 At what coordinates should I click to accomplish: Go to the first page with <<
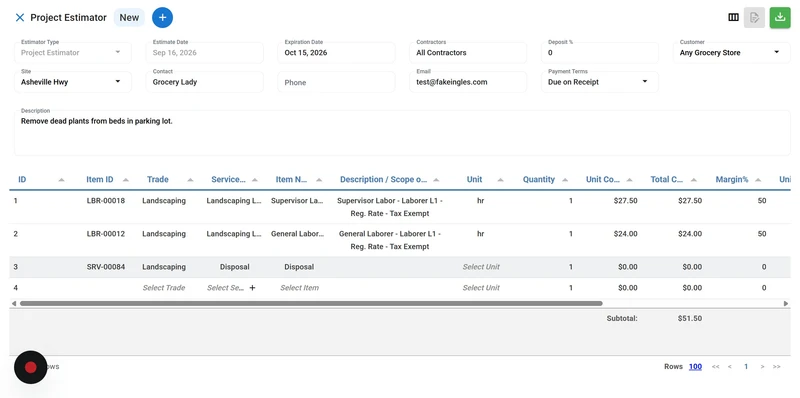(715, 366)
